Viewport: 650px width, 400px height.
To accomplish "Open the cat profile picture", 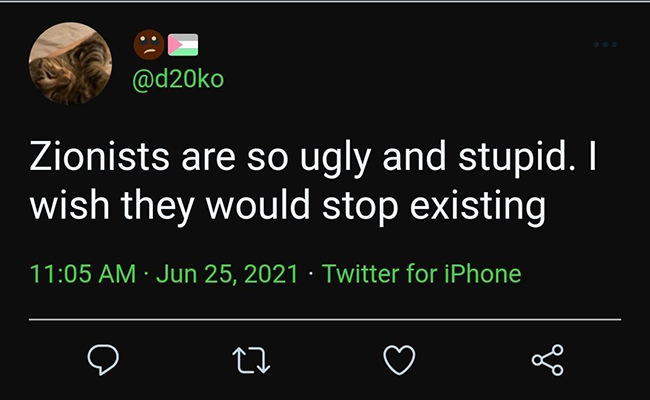I will click(70, 63).
